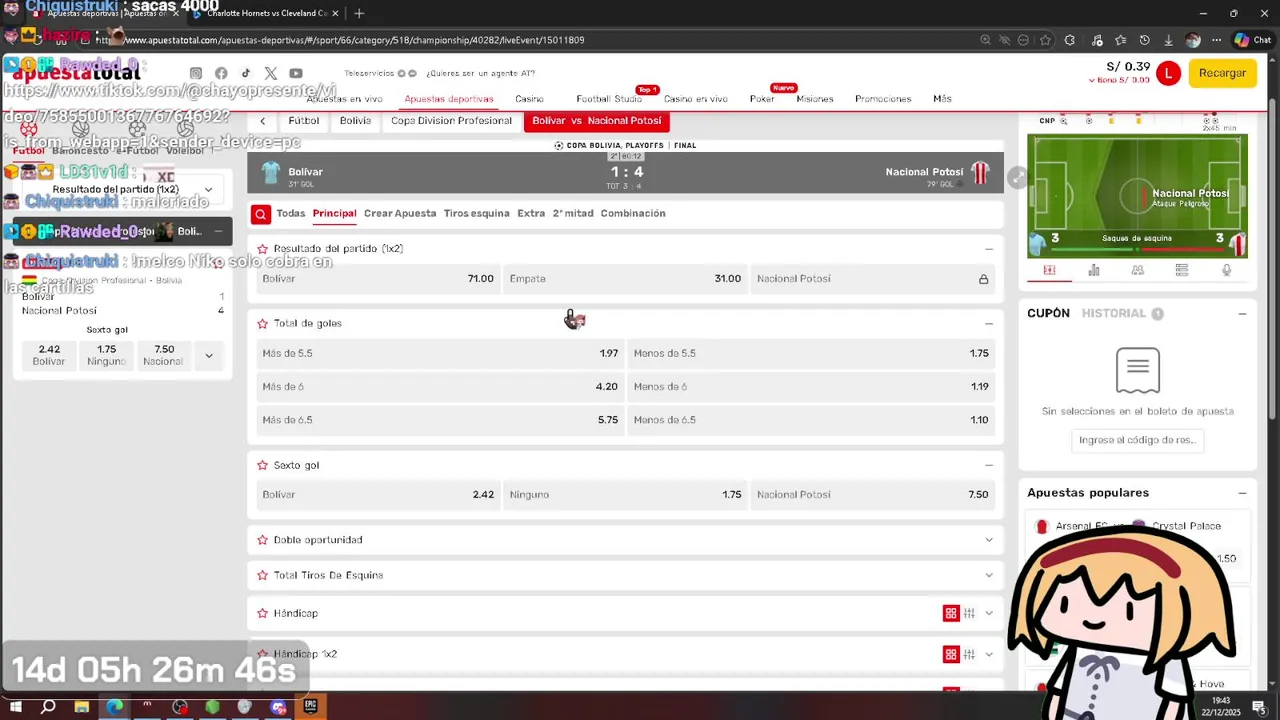The width and height of the screenshot is (1280, 720).
Task: Favorite the Sexto gol market star
Action: (x=263, y=466)
